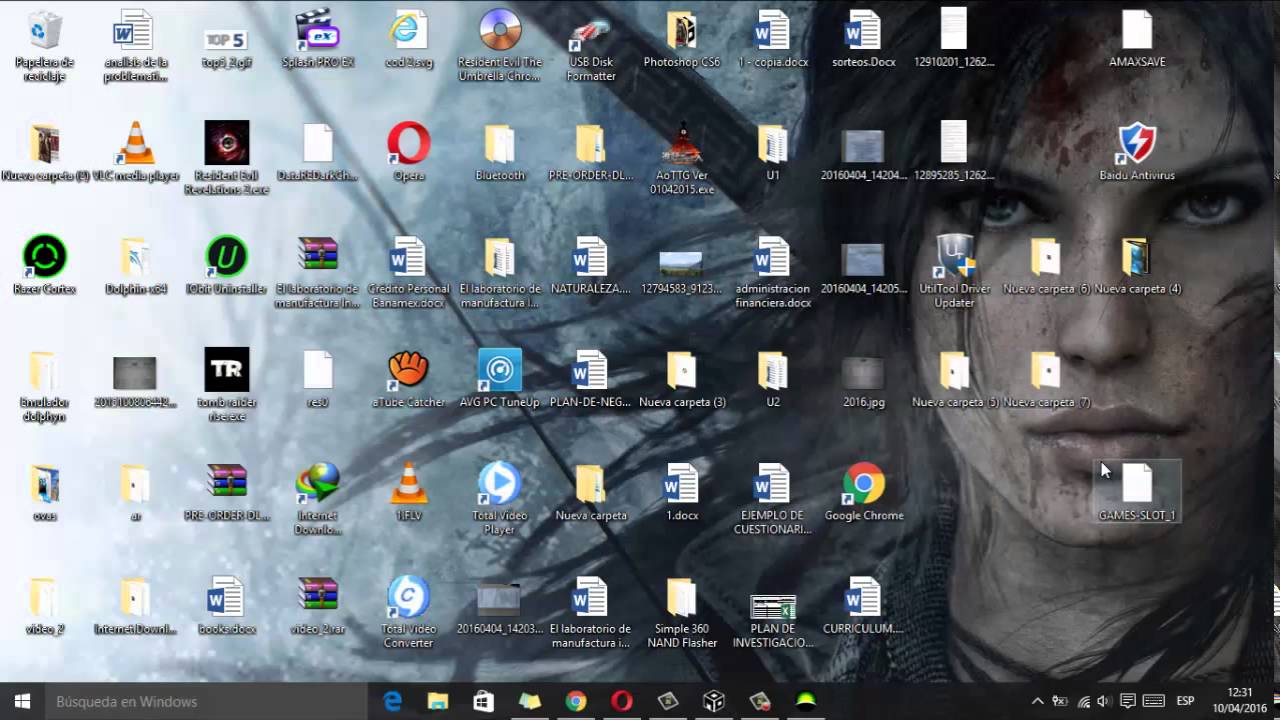Open the 1.FLV video file
Screen dimensions: 1280x720
pyautogui.click(x=409, y=493)
